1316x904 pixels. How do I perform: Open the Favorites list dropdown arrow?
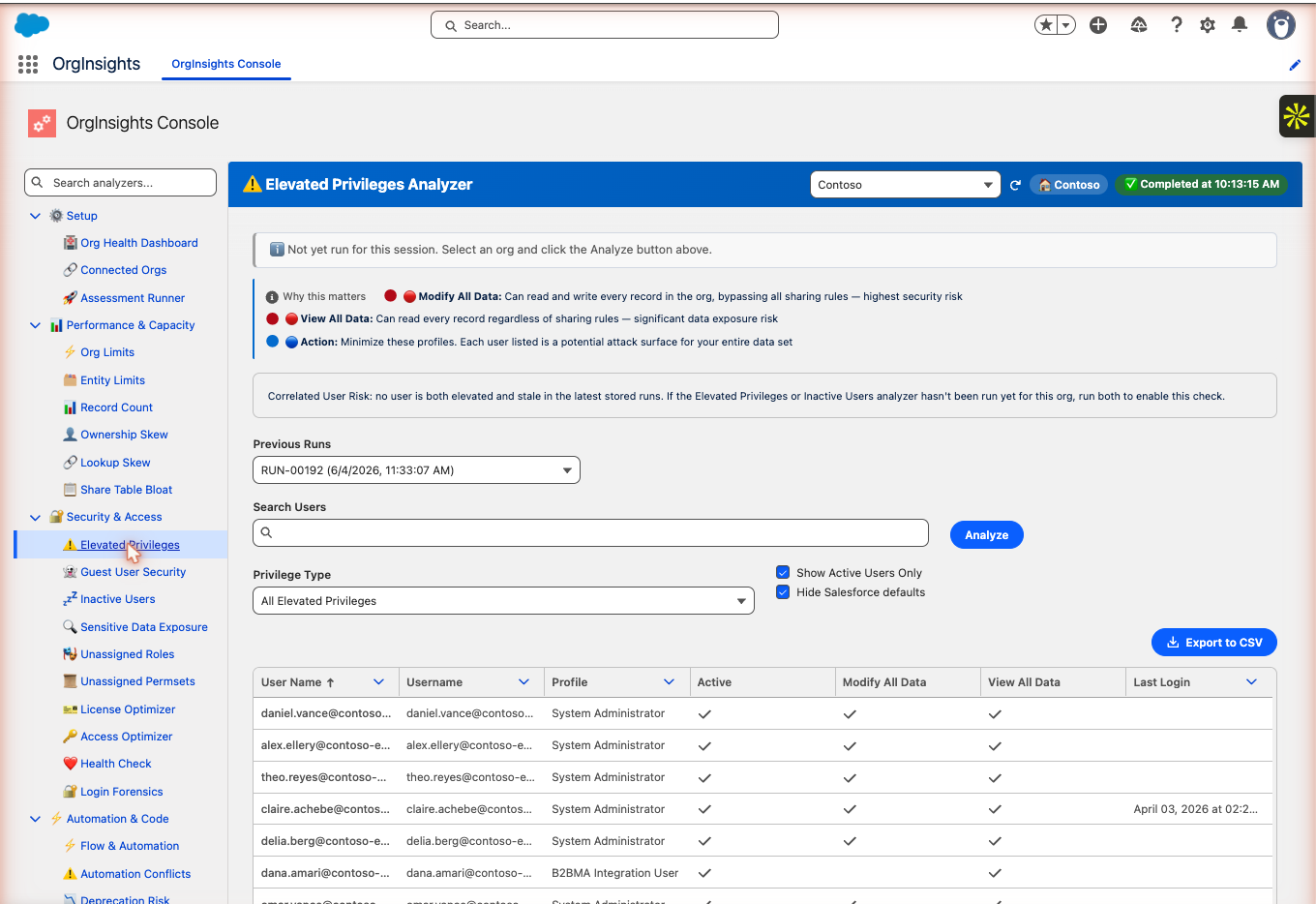(x=1066, y=25)
